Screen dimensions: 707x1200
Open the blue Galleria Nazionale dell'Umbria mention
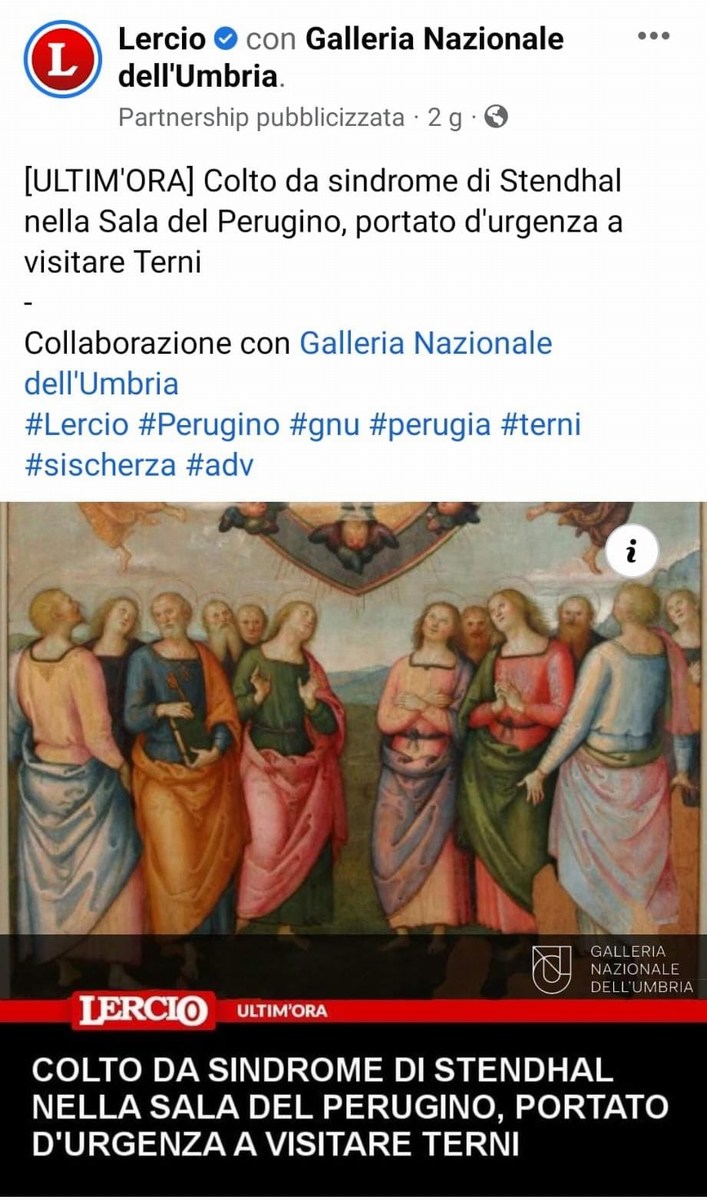[x=288, y=363]
